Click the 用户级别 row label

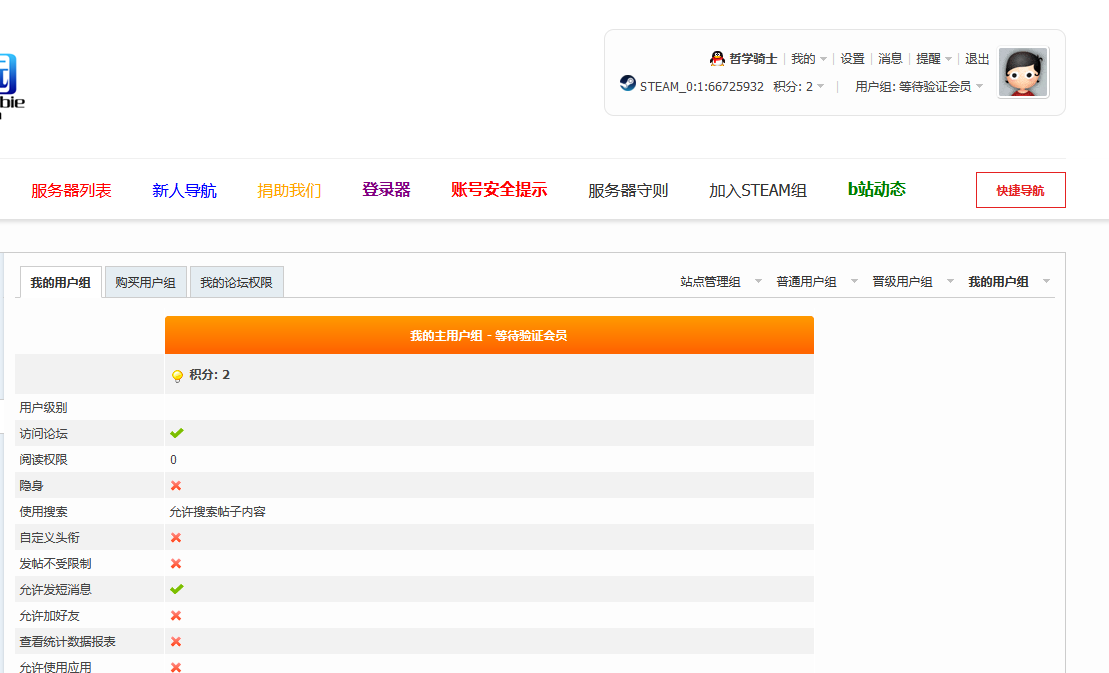pos(43,408)
